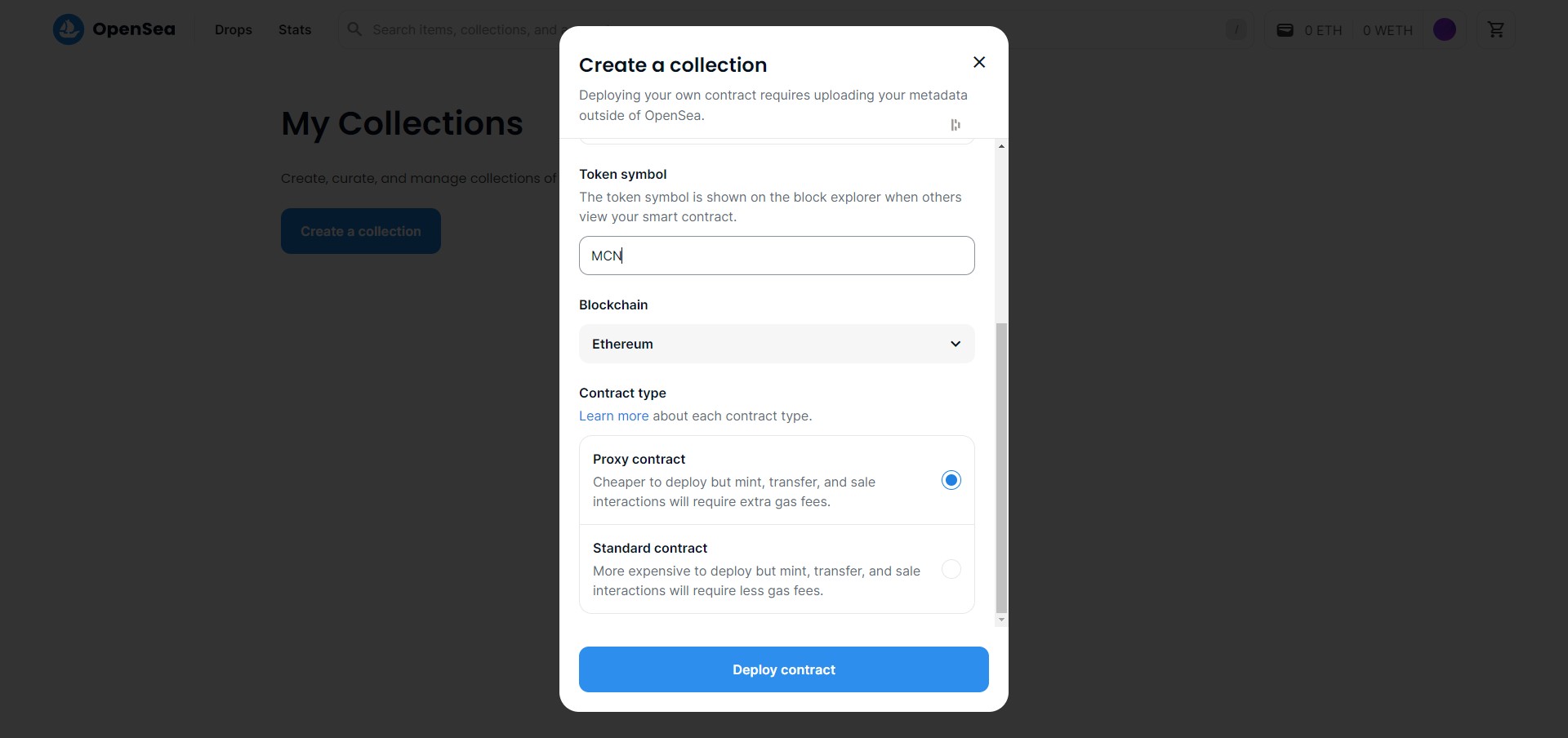1568x738 pixels.
Task: Click the chevron arrow on Blockchain selector
Action: click(955, 344)
